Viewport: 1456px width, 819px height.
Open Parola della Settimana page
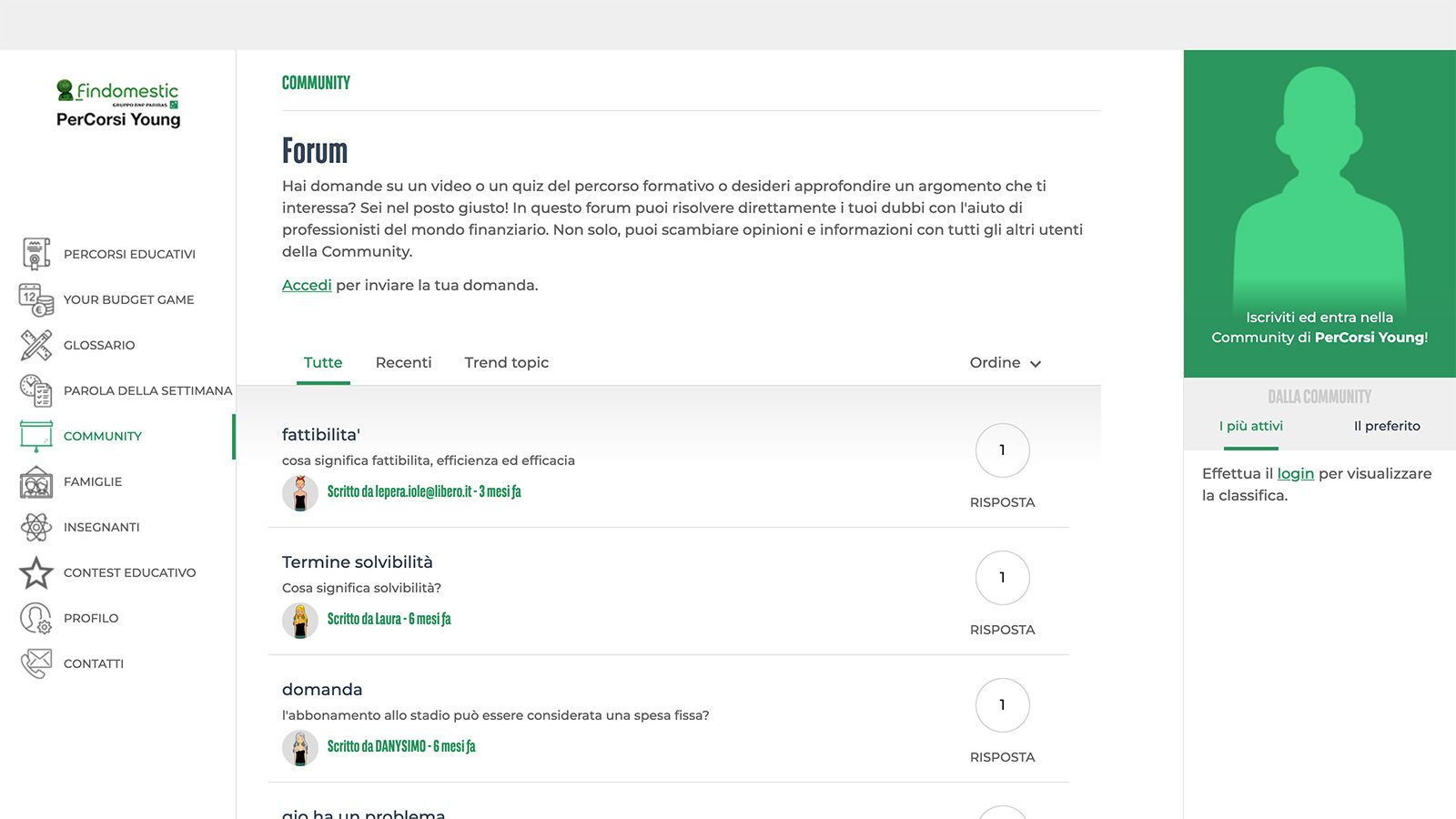(147, 390)
